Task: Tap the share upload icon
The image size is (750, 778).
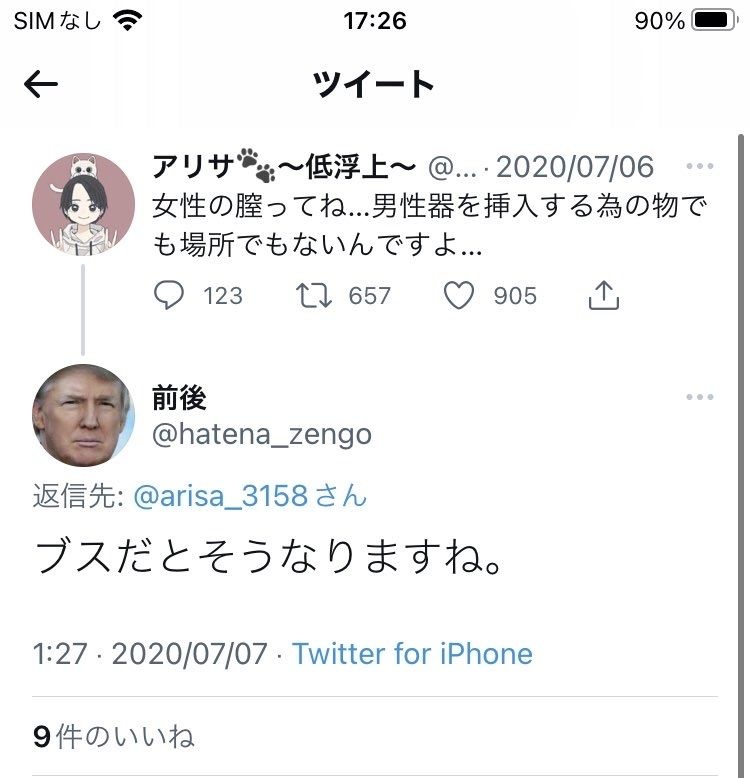Action: pyautogui.click(x=604, y=295)
